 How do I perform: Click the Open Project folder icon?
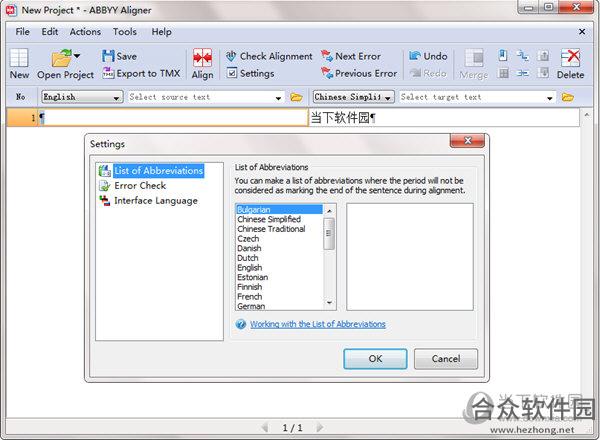pyautogui.click(x=61, y=58)
